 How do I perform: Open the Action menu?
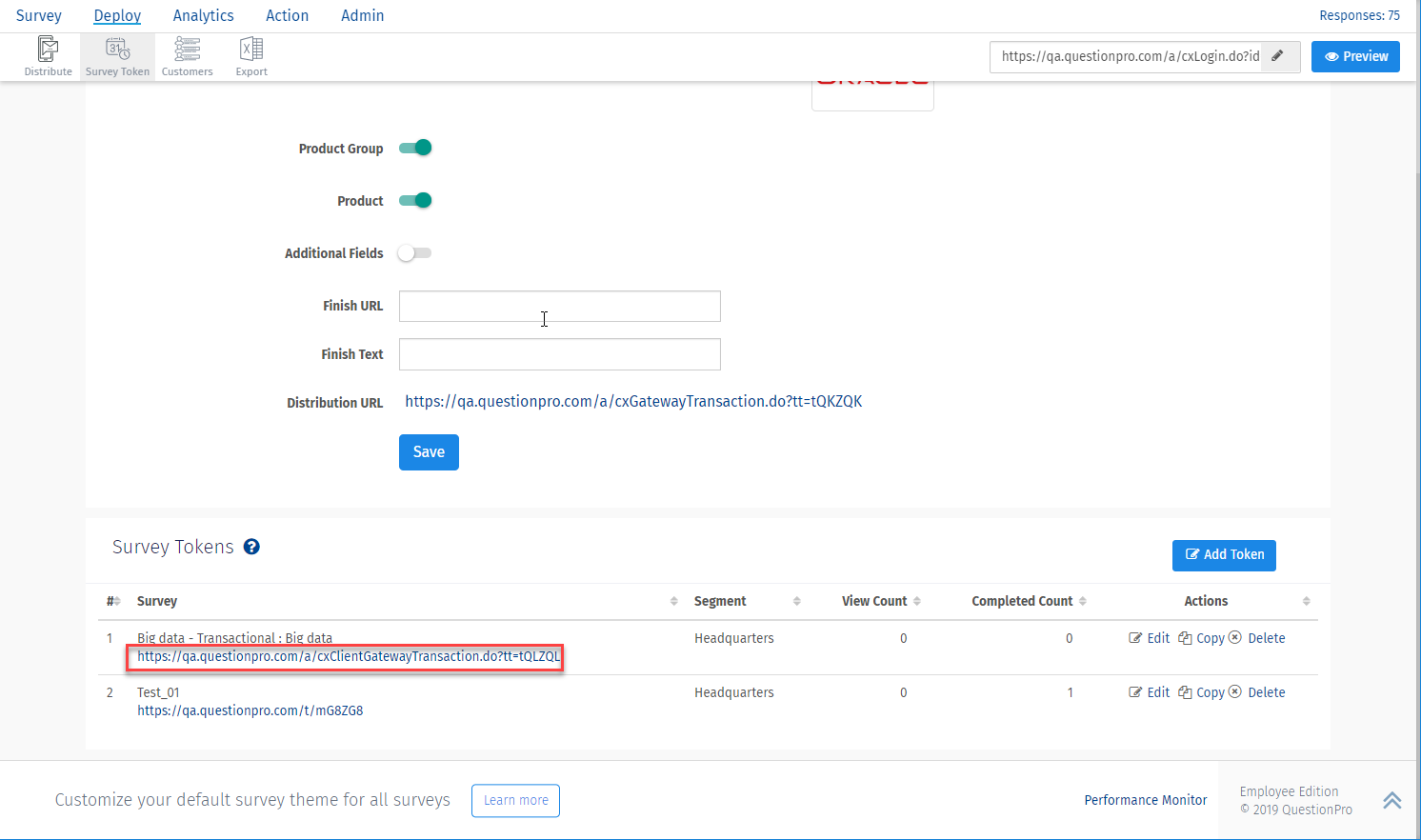(287, 15)
